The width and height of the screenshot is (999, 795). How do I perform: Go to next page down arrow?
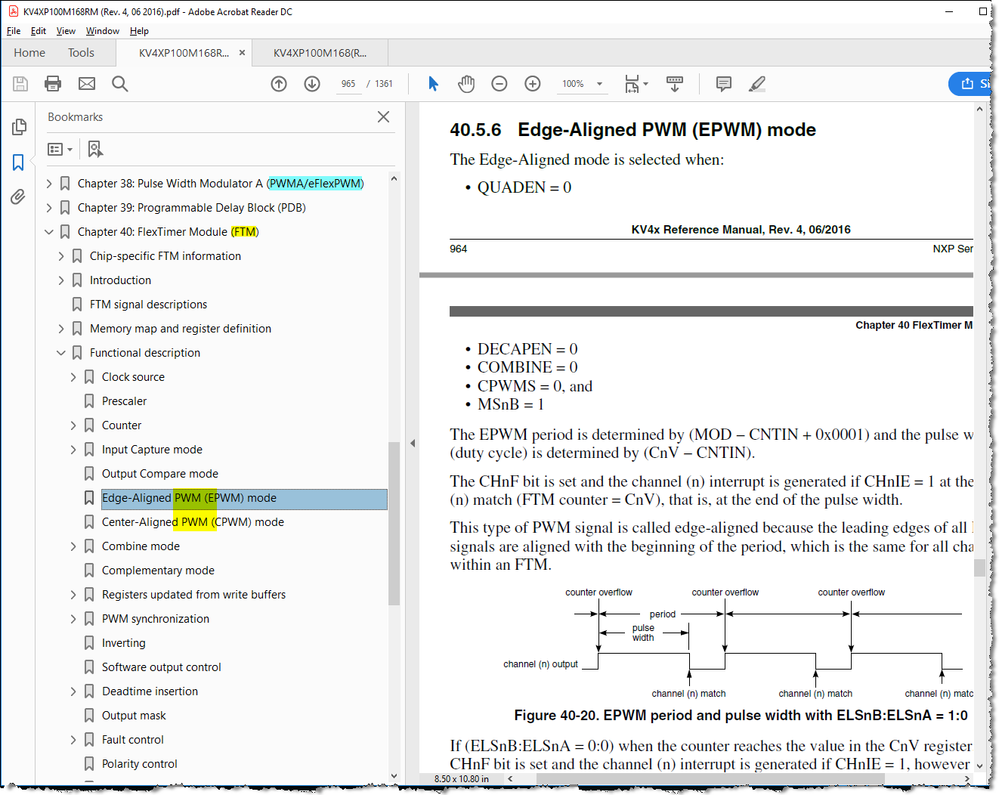312,83
